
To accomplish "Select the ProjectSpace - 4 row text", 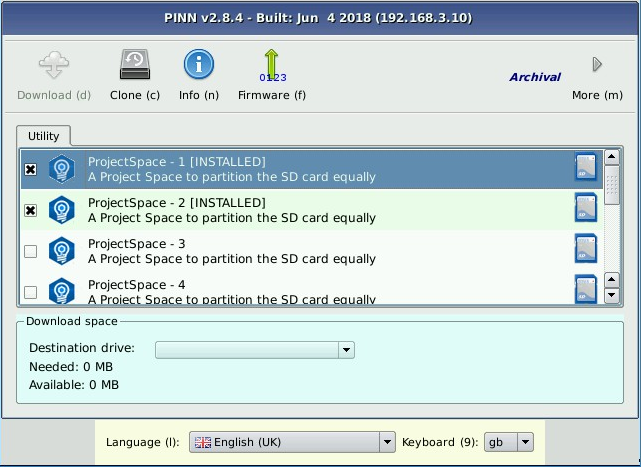I will tap(137, 284).
